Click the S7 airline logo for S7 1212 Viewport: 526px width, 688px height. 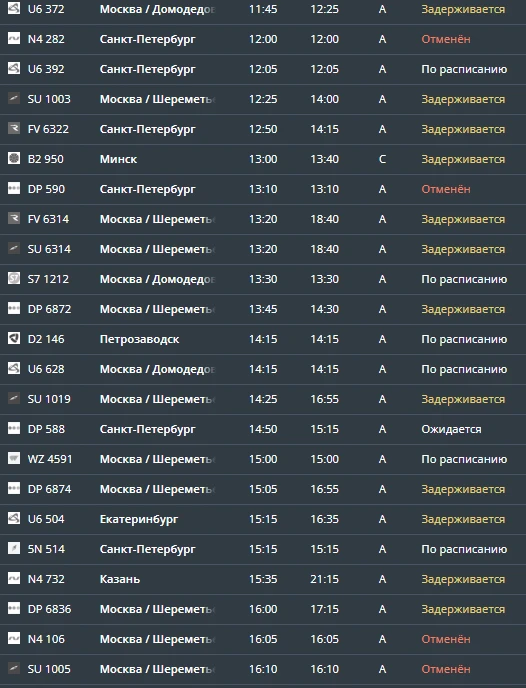[14, 278]
